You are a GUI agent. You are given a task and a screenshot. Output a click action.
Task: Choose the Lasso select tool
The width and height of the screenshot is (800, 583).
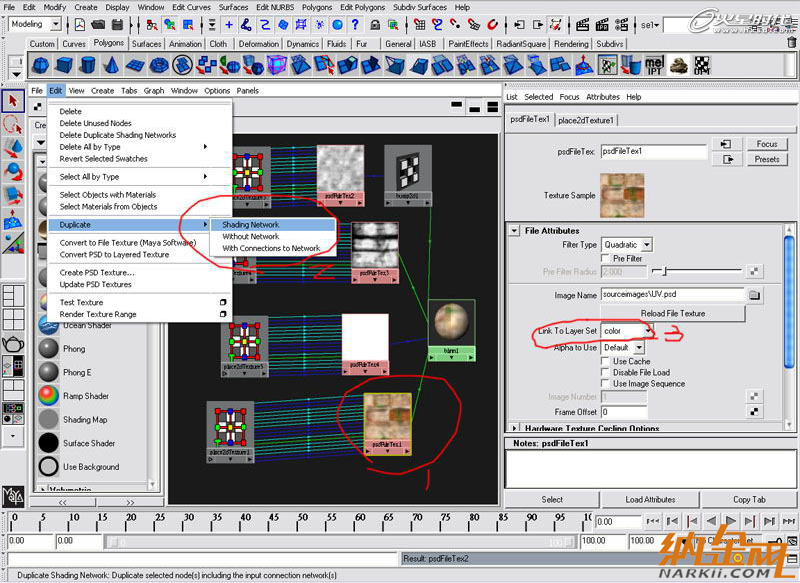point(13,125)
